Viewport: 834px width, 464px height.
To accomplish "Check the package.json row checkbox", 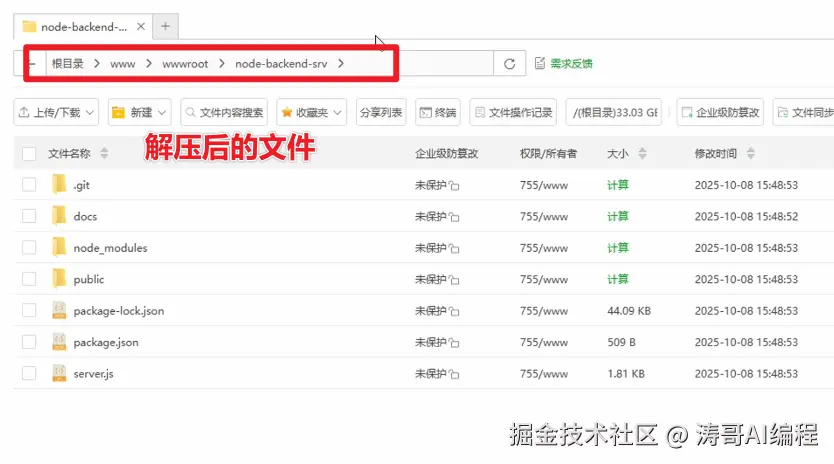I will tap(29, 342).
